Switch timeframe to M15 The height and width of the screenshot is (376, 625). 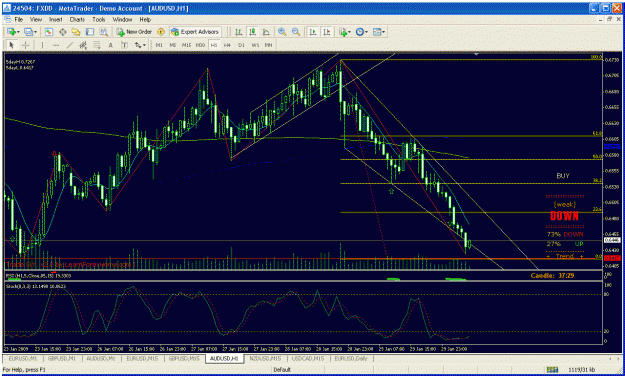coord(186,45)
